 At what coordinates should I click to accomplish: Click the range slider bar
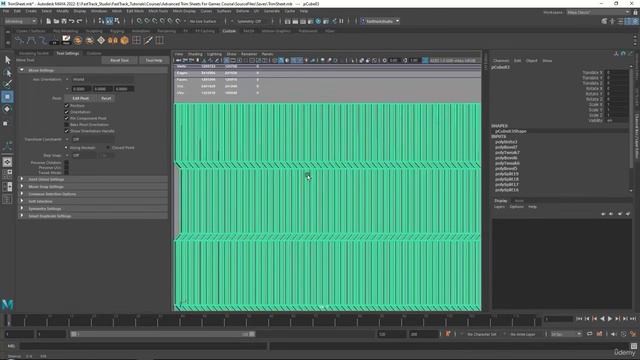point(163,334)
